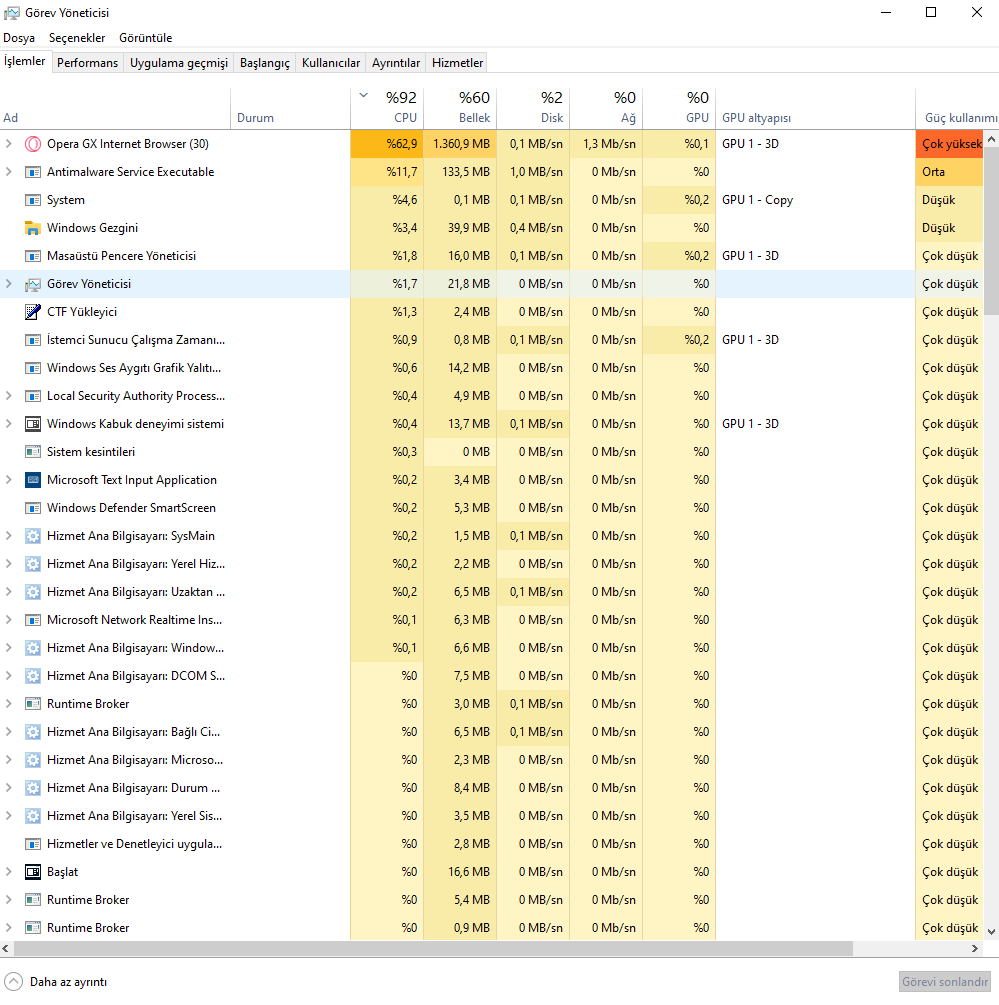
Task: Click the Local Security Authority Process icon
Action: pos(33,396)
